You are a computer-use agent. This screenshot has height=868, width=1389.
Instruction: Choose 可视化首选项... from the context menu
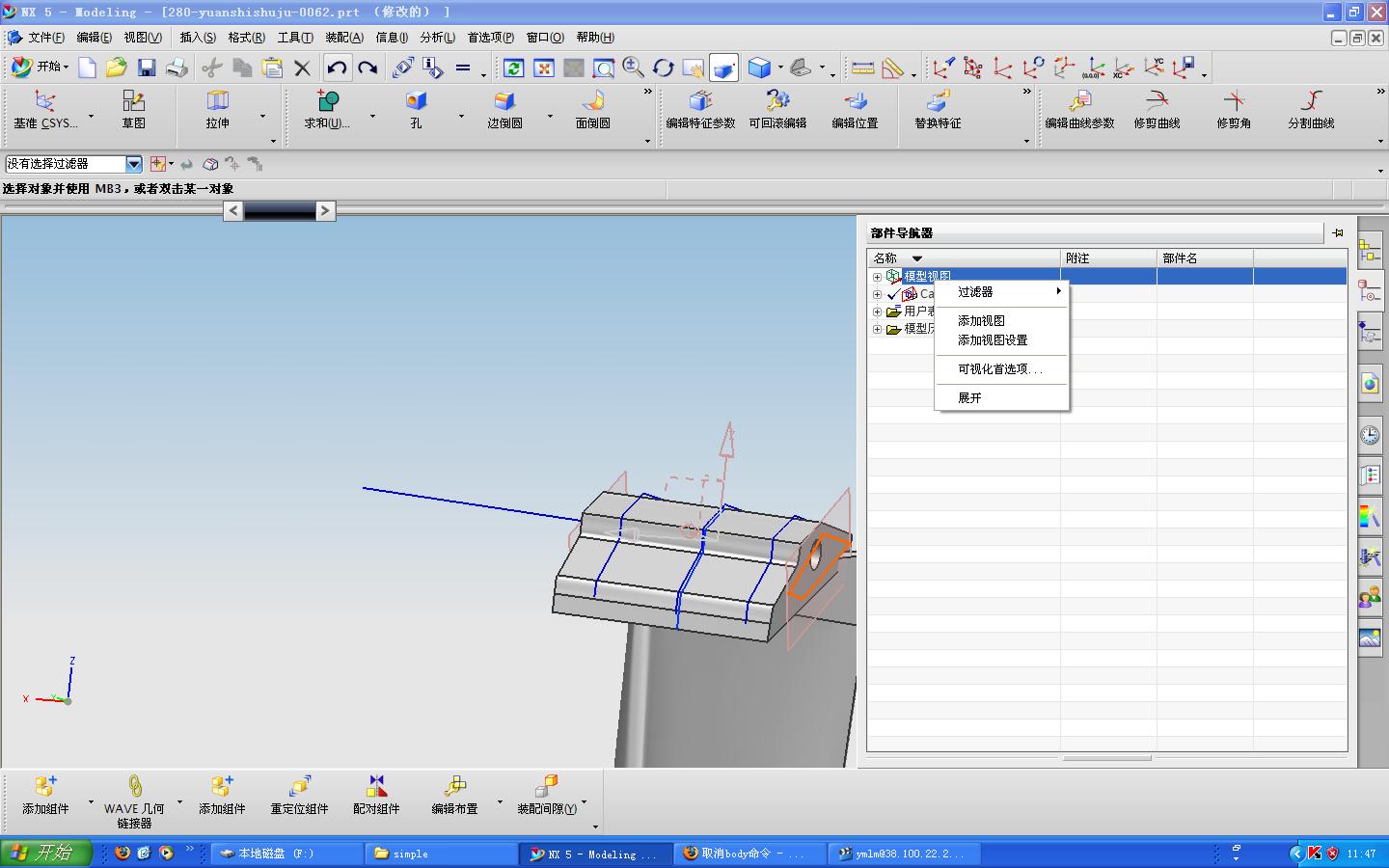[x=1001, y=369]
